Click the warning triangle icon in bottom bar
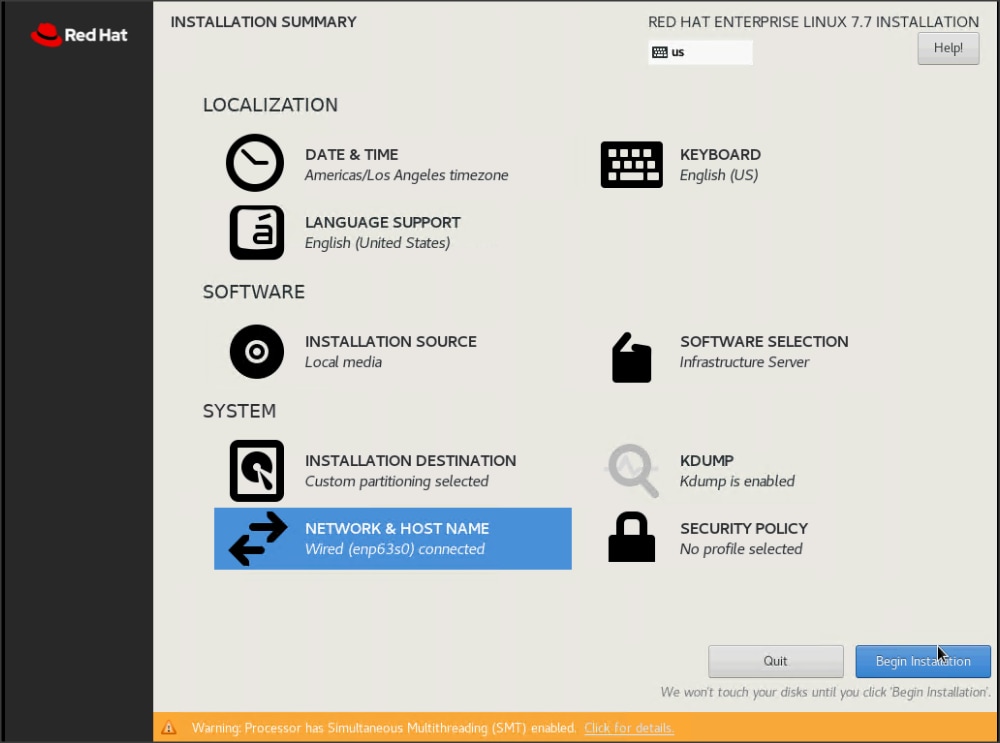The image size is (1000, 743). click(x=169, y=728)
